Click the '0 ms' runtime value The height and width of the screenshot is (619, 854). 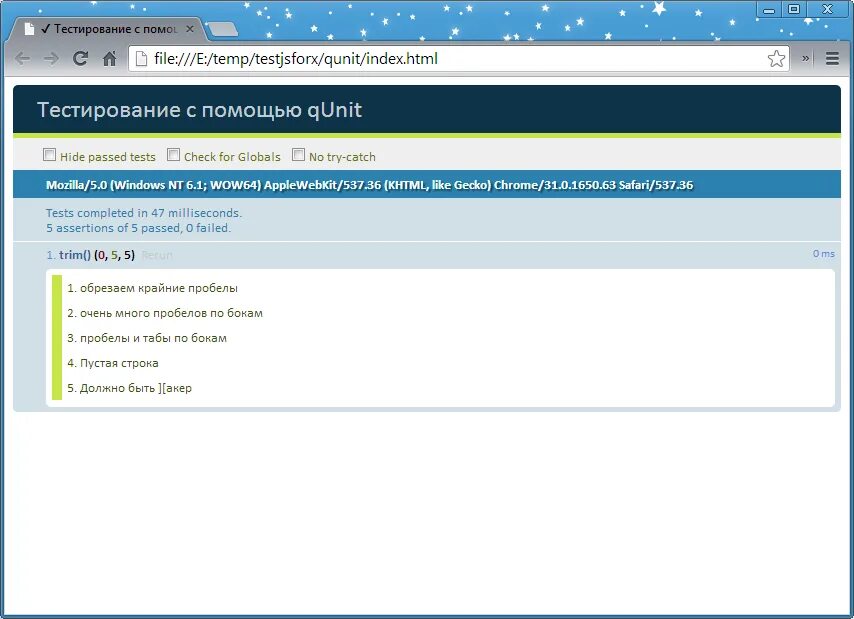pyautogui.click(x=824, y=254)
